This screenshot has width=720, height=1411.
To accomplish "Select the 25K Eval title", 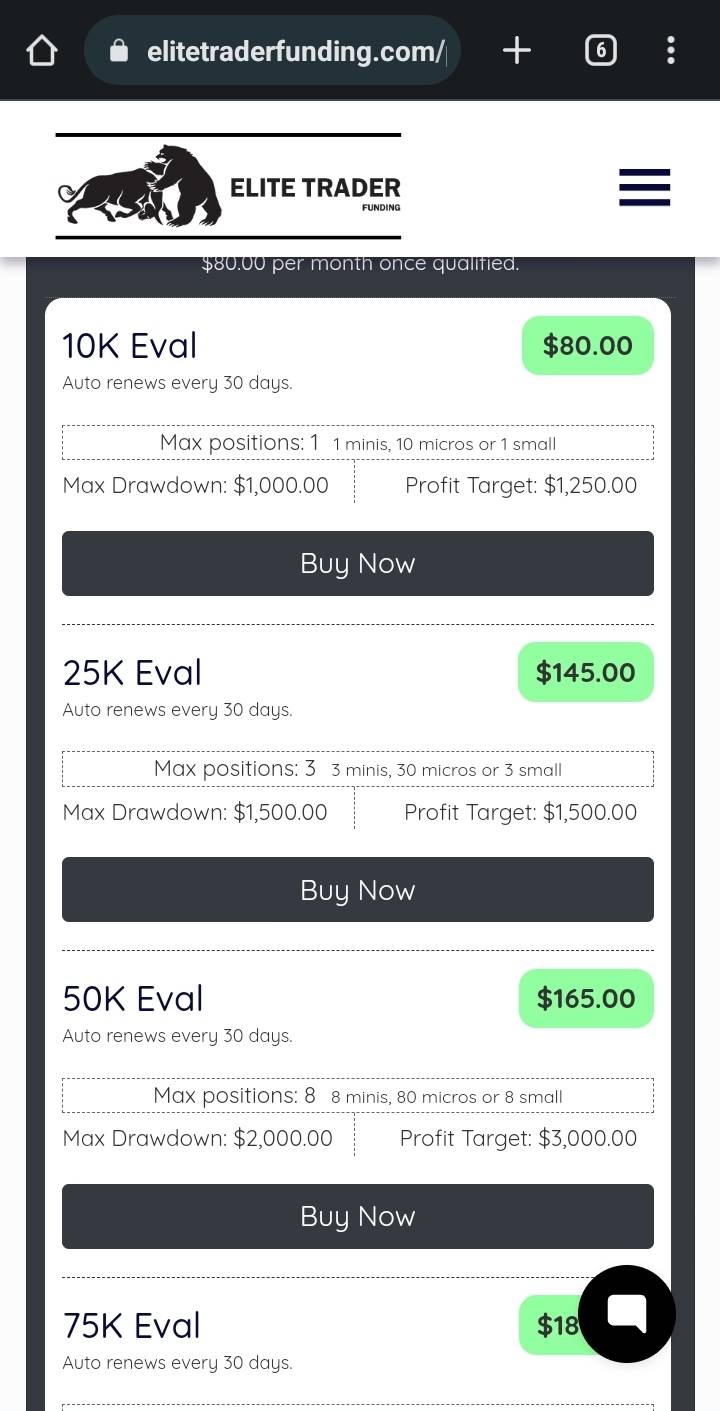I will pyautogui.click(x=132, y=673).
